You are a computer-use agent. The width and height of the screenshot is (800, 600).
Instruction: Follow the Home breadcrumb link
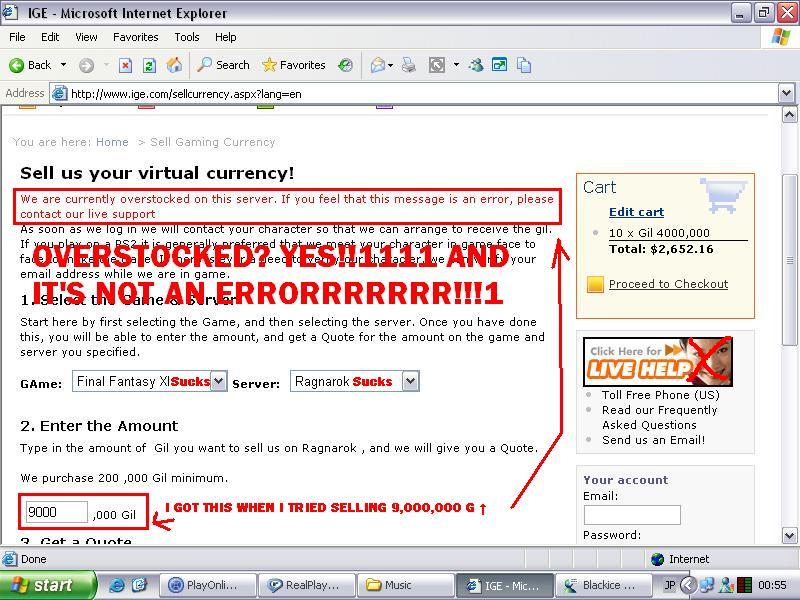pos(112,142)
